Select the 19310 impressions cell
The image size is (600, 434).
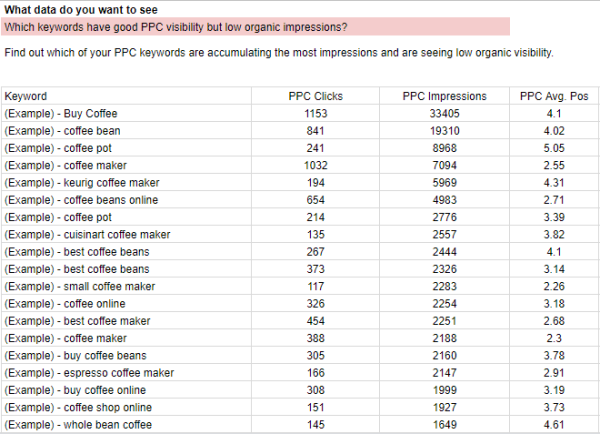(x=444, y=131)
